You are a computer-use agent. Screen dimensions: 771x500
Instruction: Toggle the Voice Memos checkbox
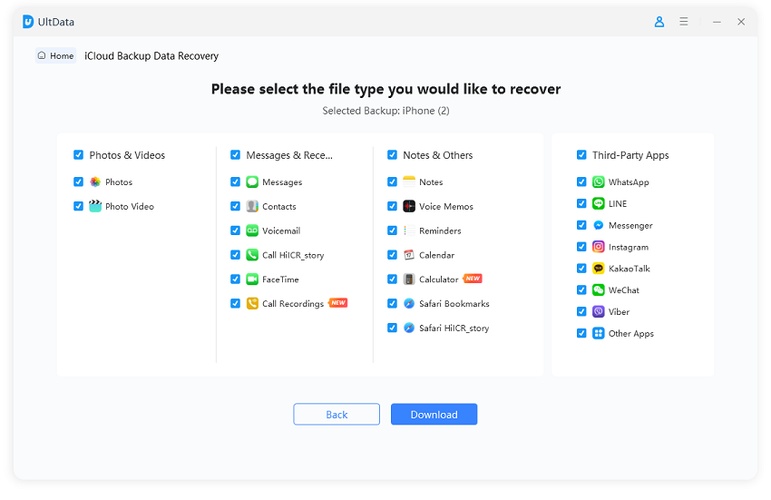pyautogui.click(x=392, y=206)
